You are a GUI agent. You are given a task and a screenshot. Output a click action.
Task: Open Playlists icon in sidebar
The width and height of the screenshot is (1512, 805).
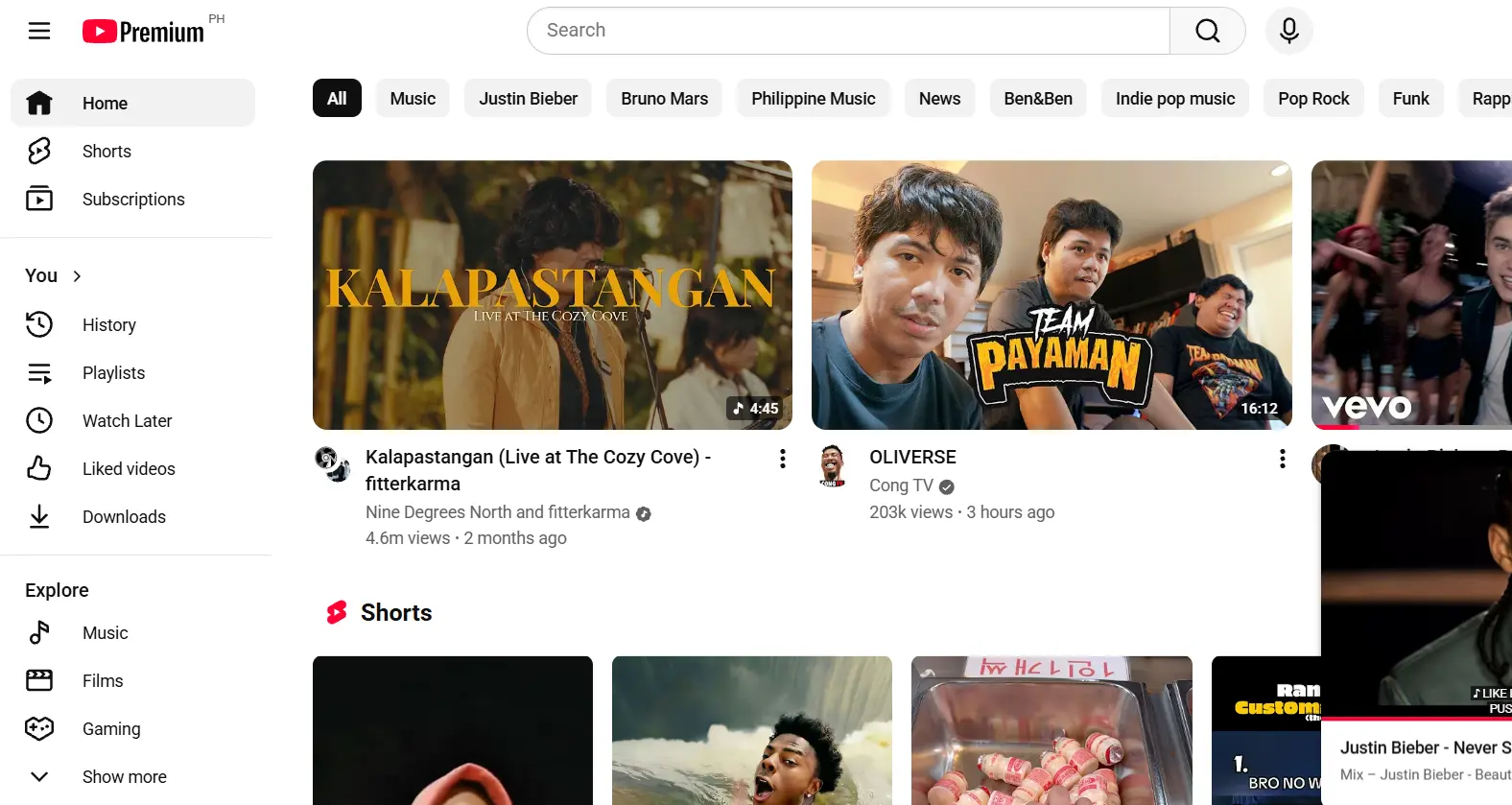pyautogui.click(x=39, y=372)
